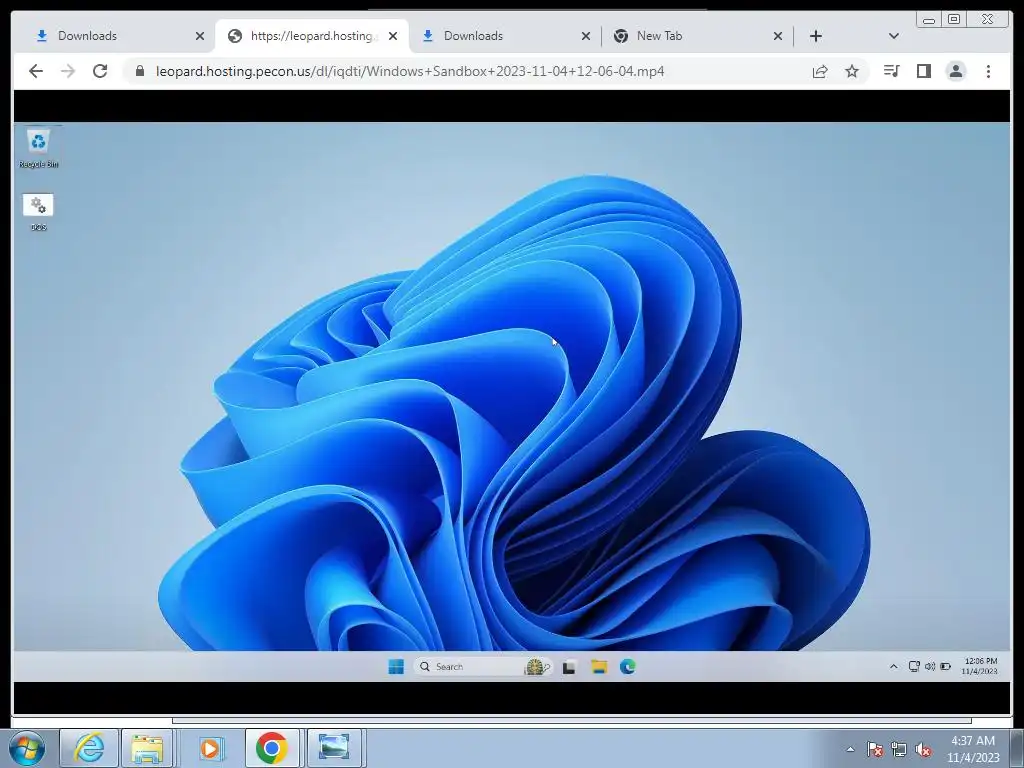Reload the current page
This screenshot has height=768, width=1024.
(x=100, y=71)
